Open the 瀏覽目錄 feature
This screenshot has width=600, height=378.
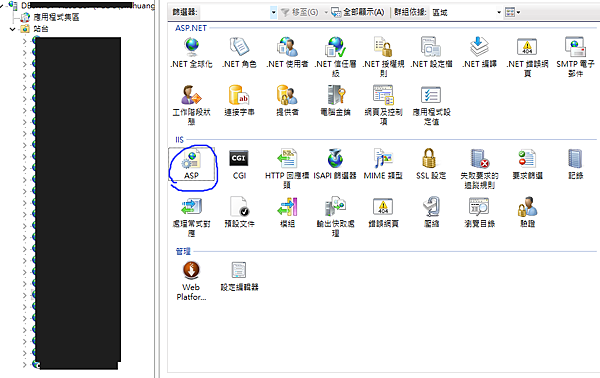(479, 212)
